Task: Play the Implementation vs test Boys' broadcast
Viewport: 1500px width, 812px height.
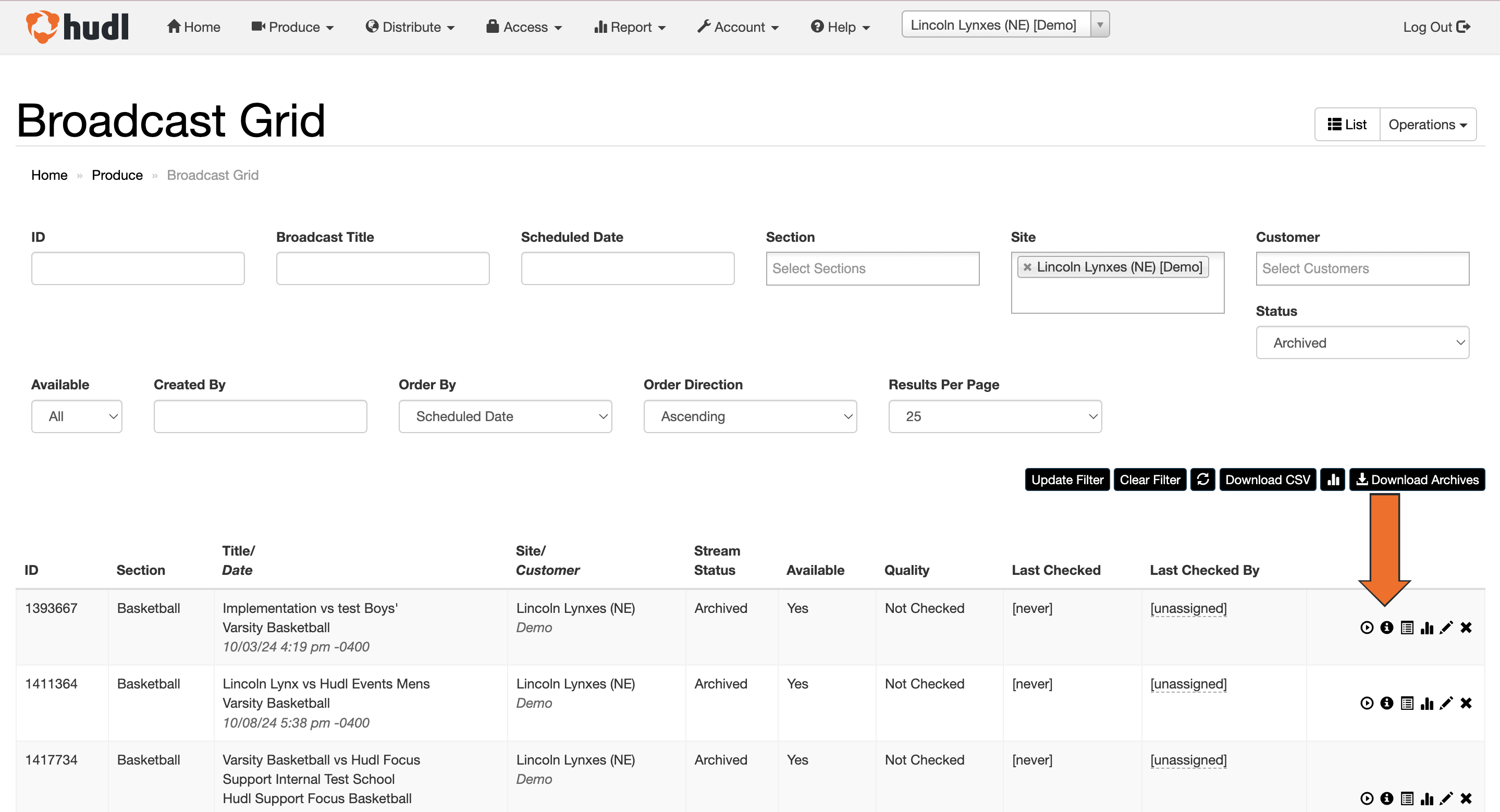Action: click(1367, 628)
